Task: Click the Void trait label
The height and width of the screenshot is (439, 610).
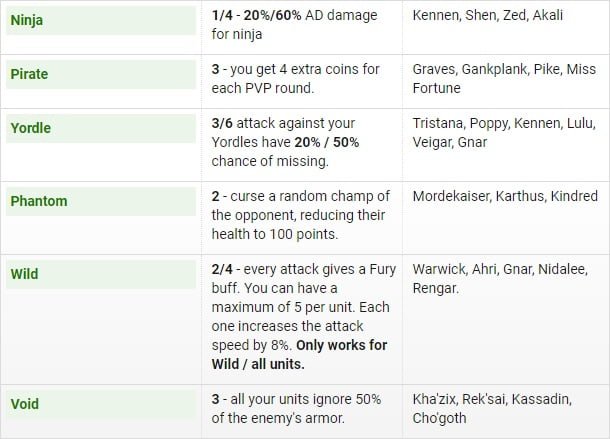Action: pos(25,405)
